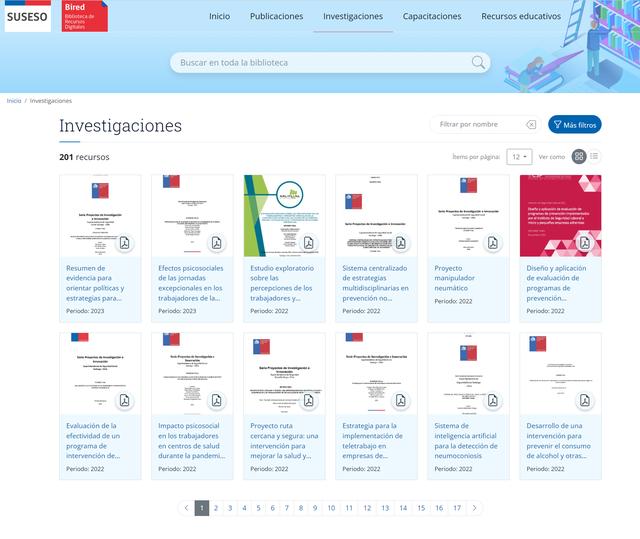Viewport: 640px width, 539px height.
Task: Open the Publicaciones menu item
Action: coord(276,17)
